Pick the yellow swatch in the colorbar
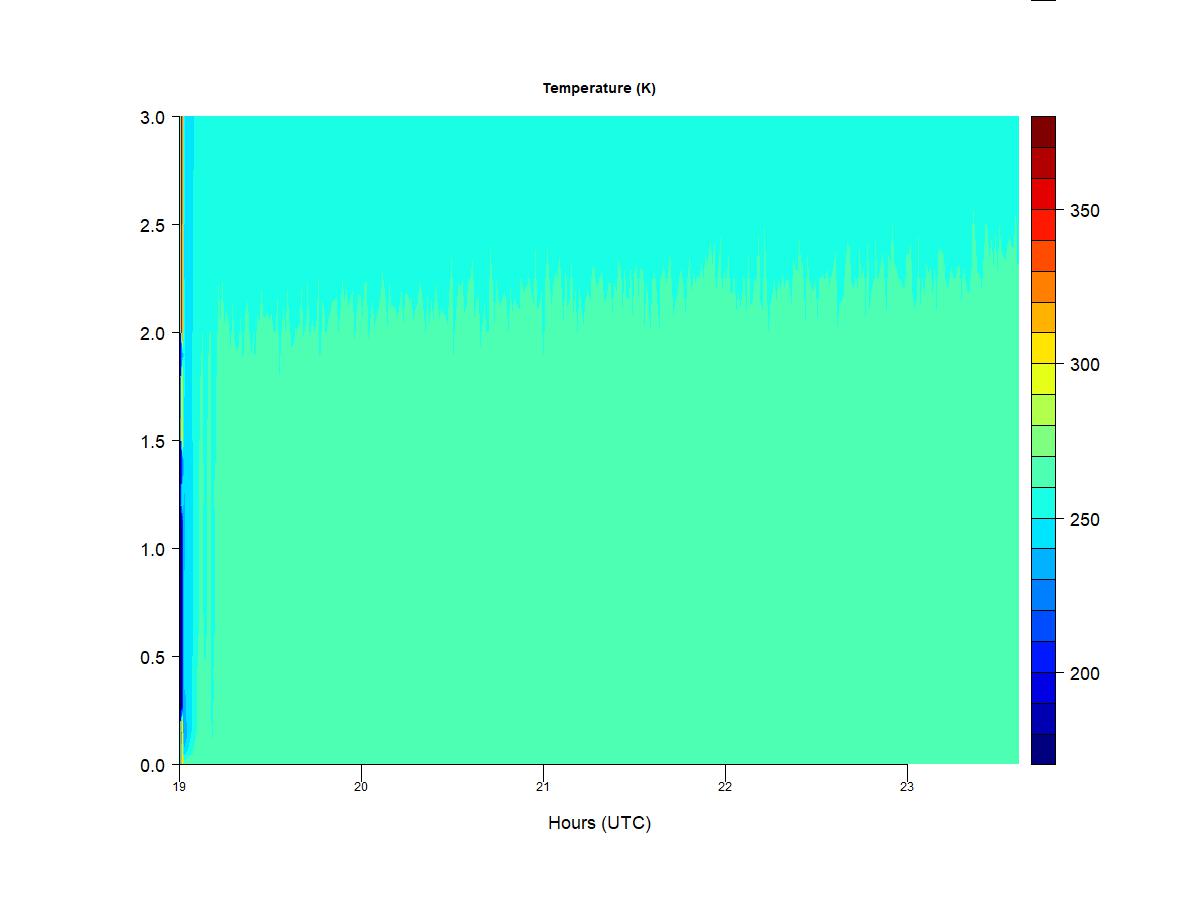Screen dimensions: 1200x900 point(1043,348)
